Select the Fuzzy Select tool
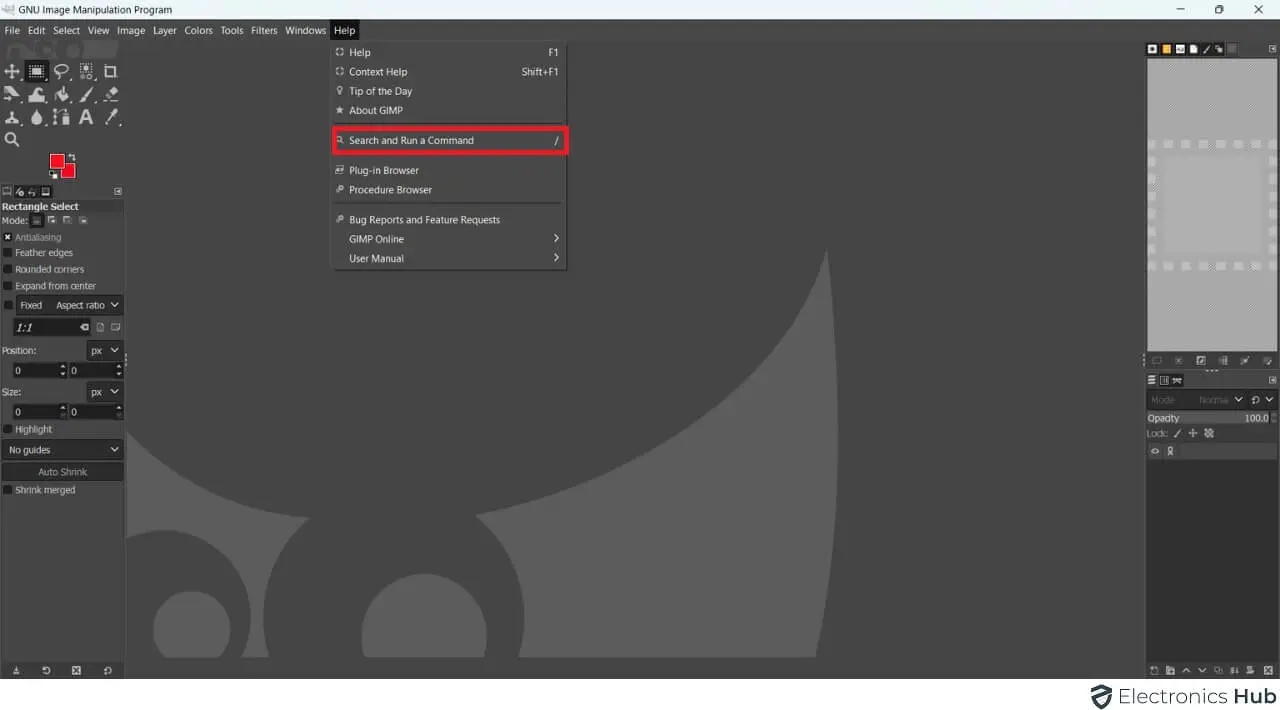Viewport: 1280px width, 710px height. pos(87,71)
